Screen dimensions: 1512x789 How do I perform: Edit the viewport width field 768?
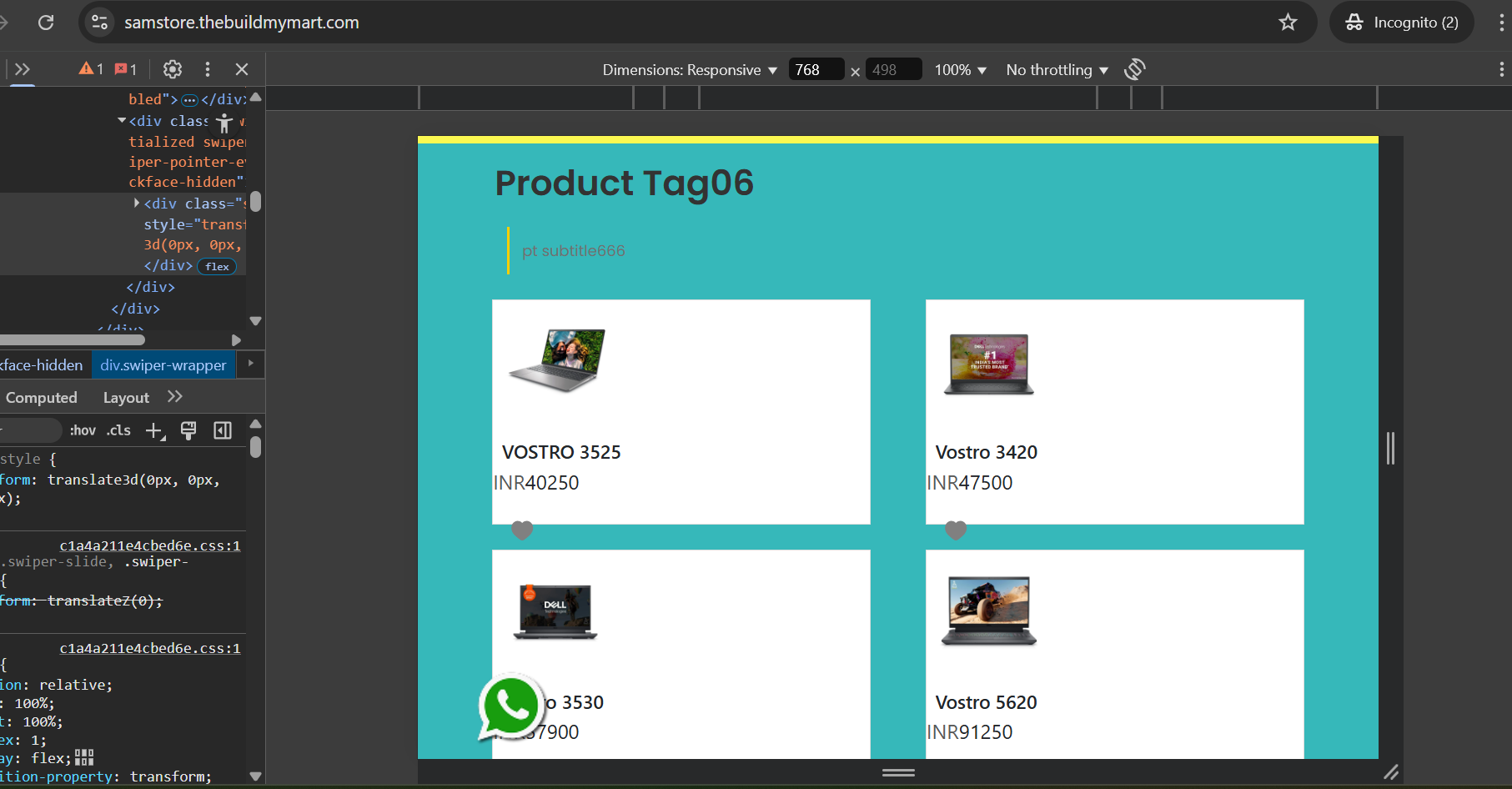pos(816,70)
